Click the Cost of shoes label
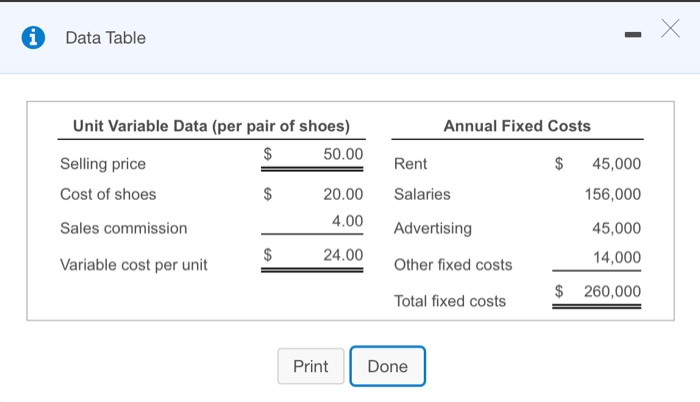 [108, 194]
